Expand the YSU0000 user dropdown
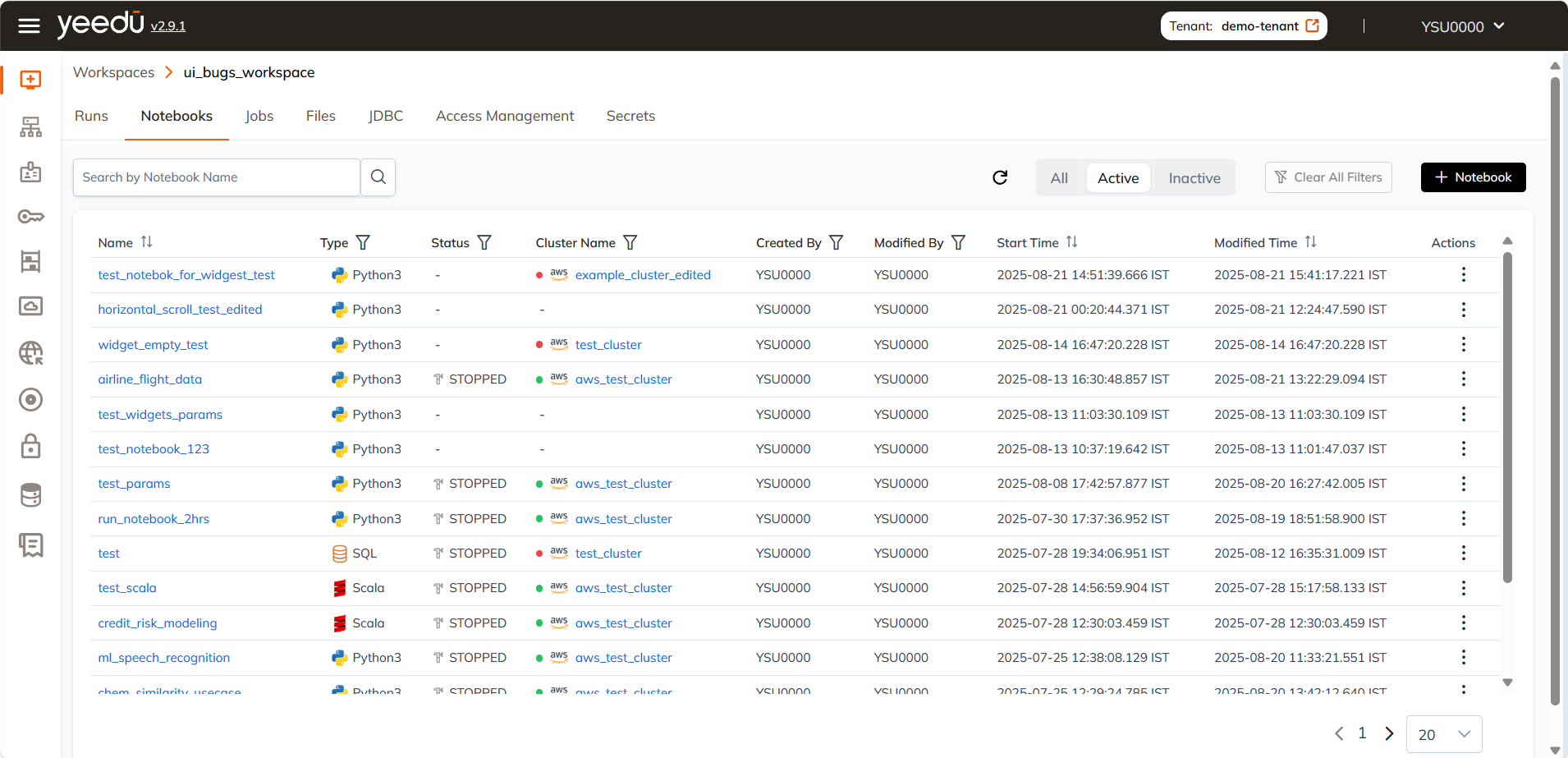Viewport: 1568px width, 758px height. point(1462,26)
